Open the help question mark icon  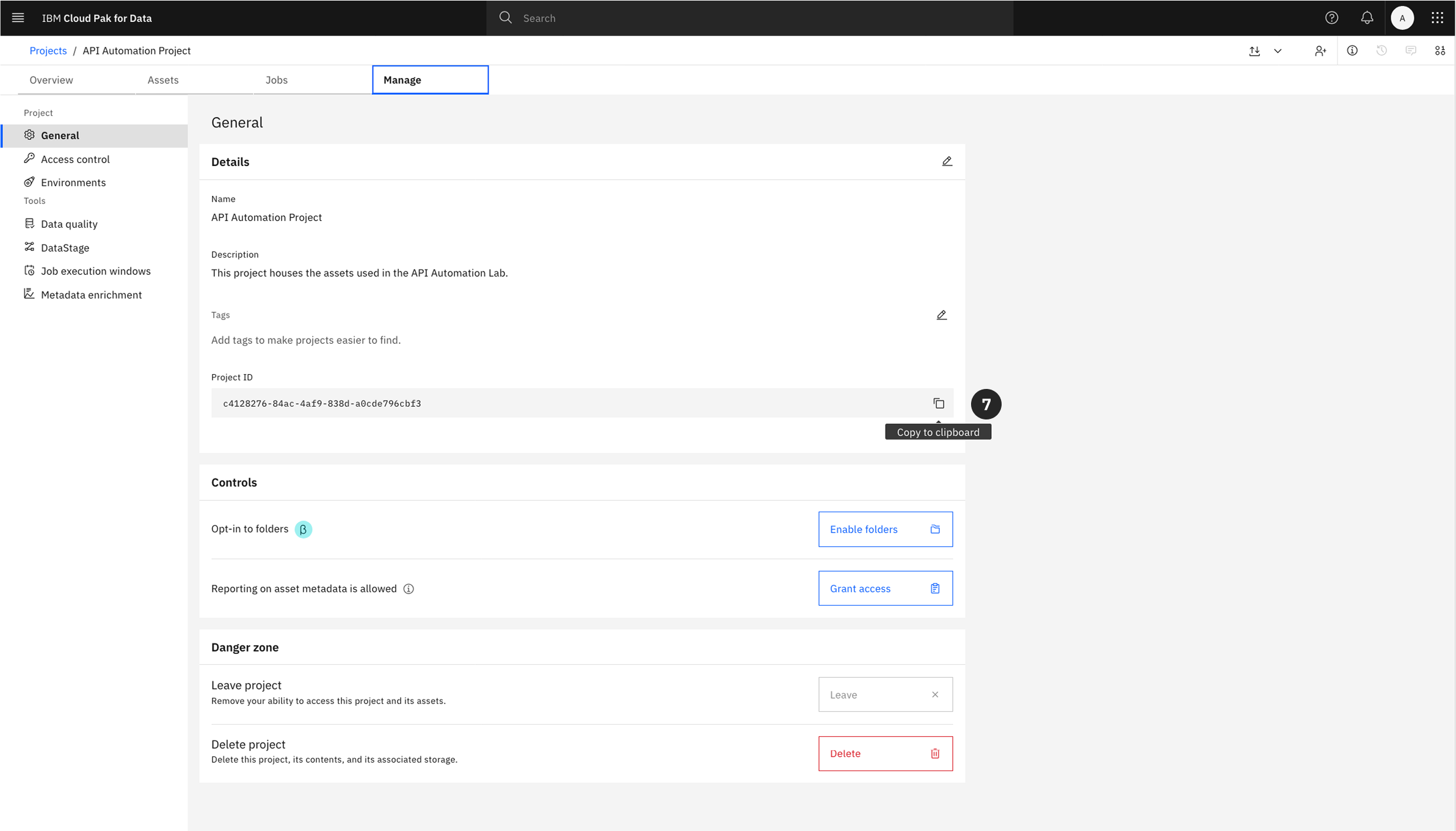(x=1331, y=18)
